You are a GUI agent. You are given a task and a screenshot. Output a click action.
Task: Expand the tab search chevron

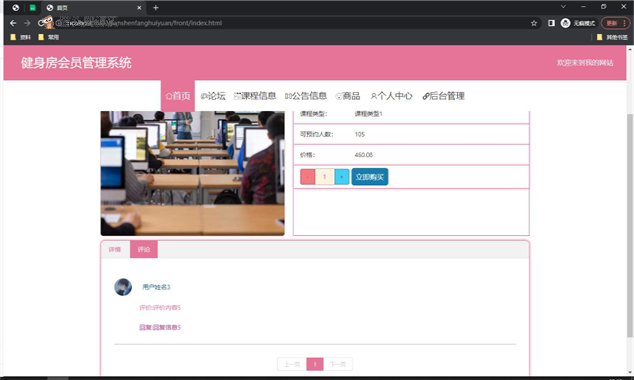(x=563, y=6)
